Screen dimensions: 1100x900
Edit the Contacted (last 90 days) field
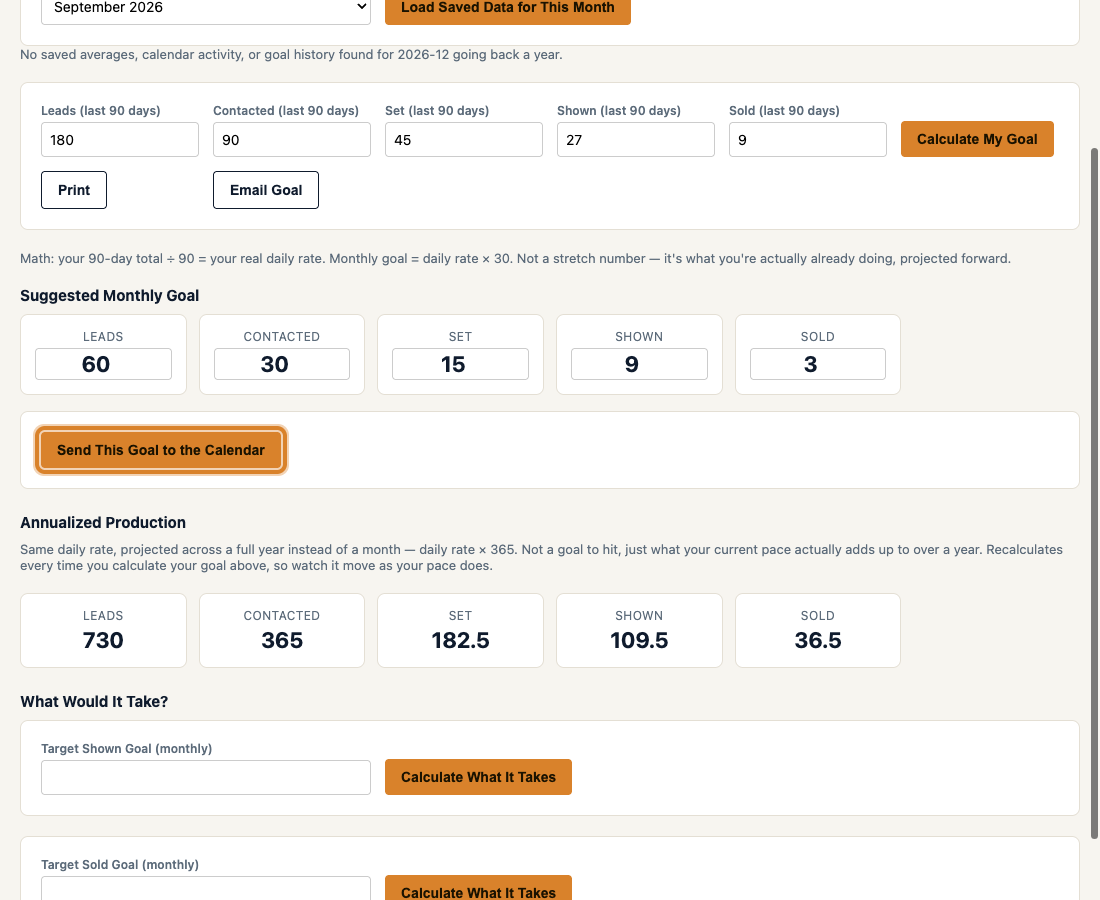tap(292, 140)
